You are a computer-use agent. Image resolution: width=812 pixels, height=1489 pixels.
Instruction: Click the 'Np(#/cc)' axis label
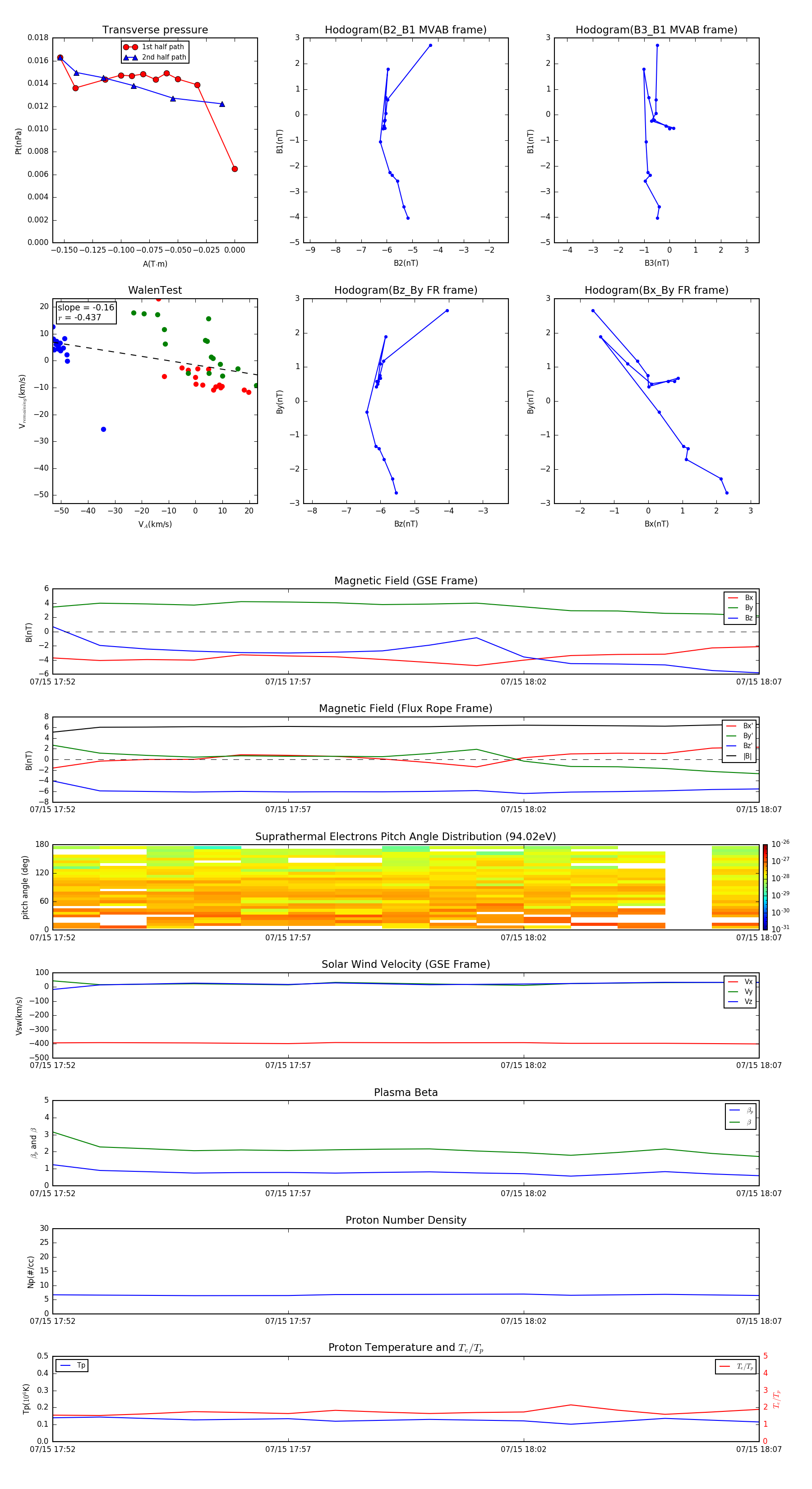click(x=31, y=1272)
